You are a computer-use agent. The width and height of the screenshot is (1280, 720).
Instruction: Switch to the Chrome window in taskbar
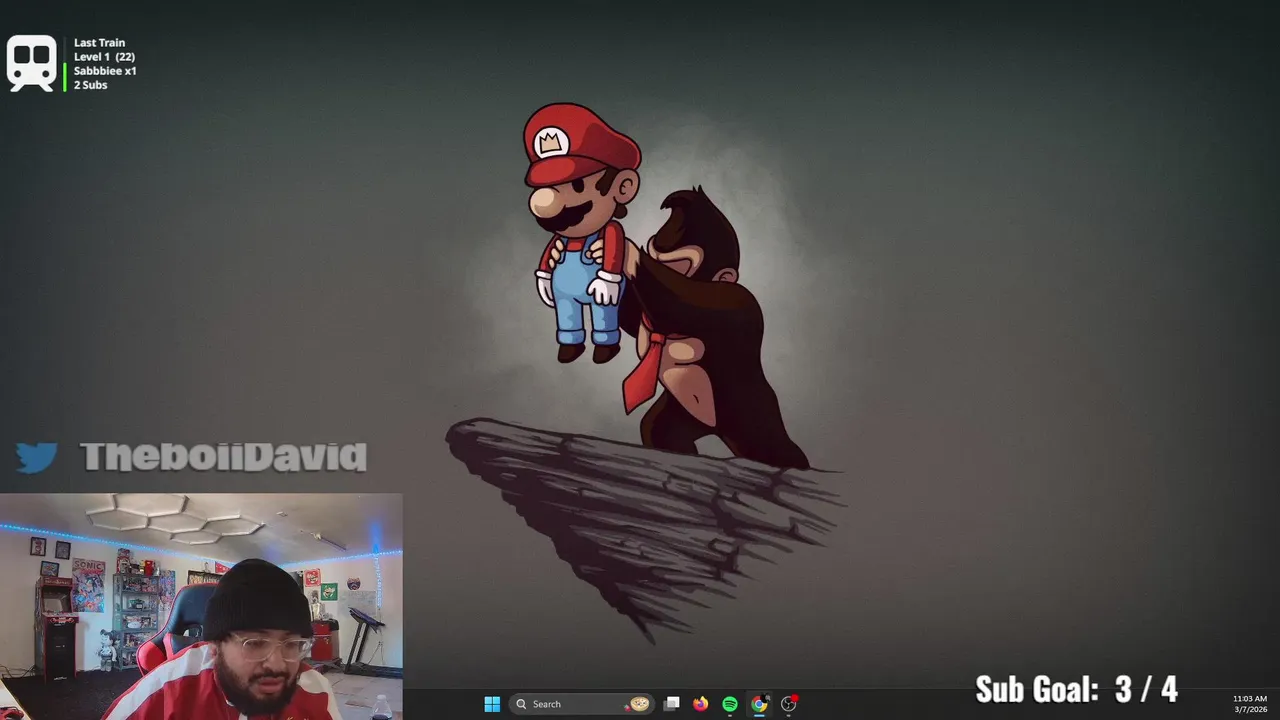point(759,704)
